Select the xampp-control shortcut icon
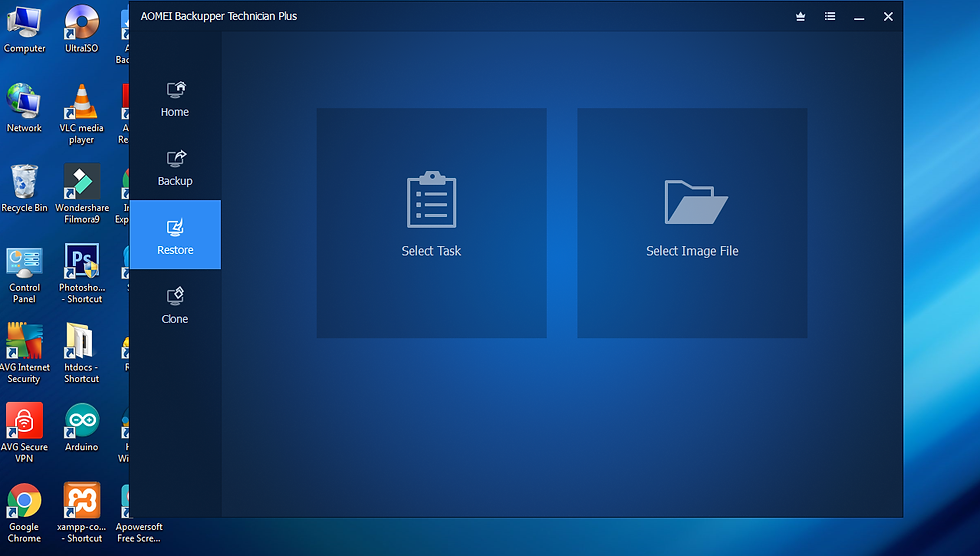 pos(82,513)
